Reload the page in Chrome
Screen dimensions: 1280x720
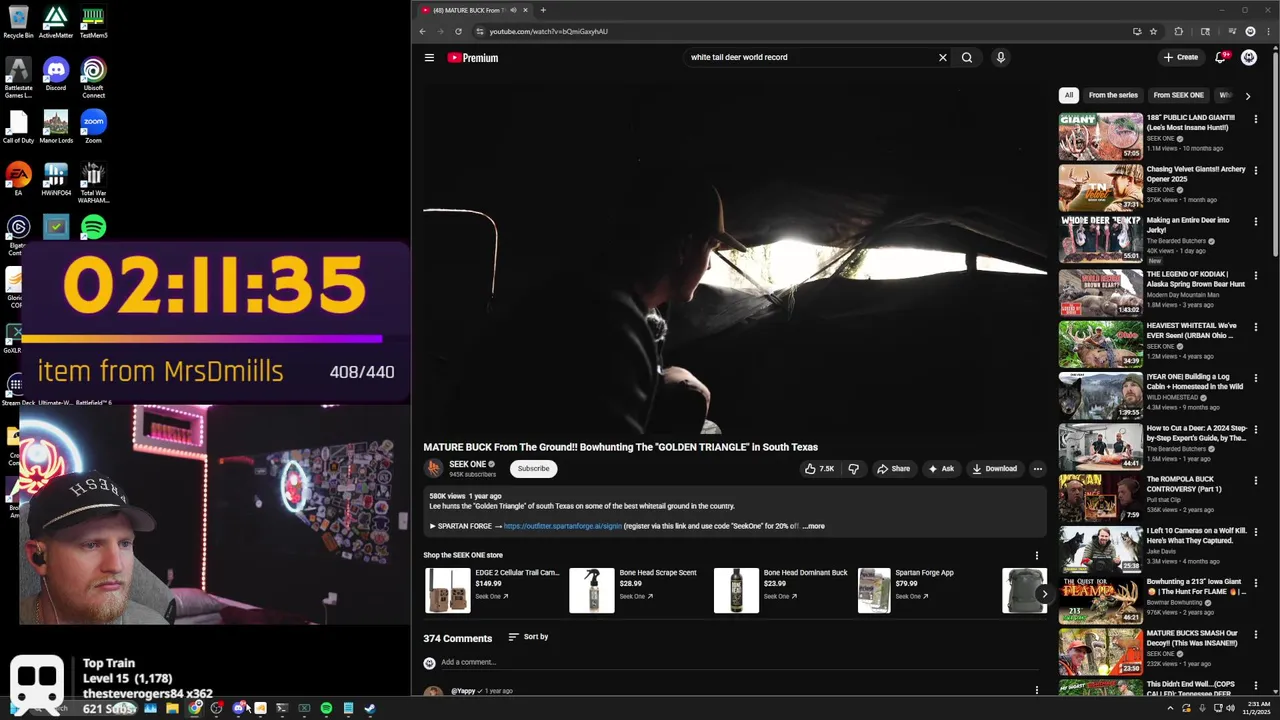(x=458, y=31)
